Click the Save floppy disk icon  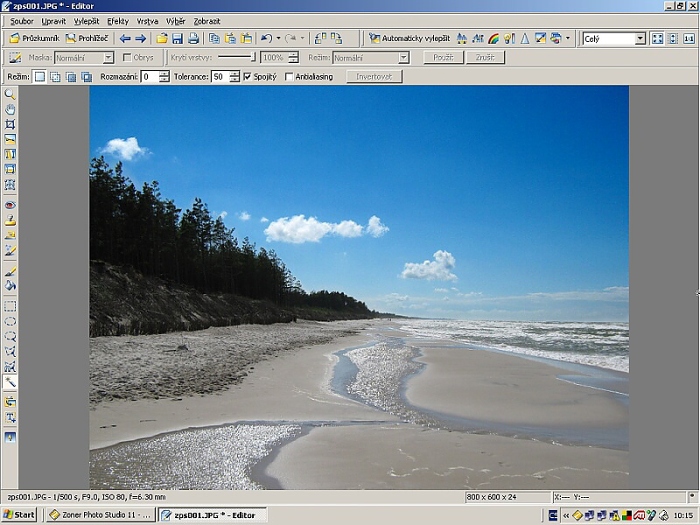177,38
